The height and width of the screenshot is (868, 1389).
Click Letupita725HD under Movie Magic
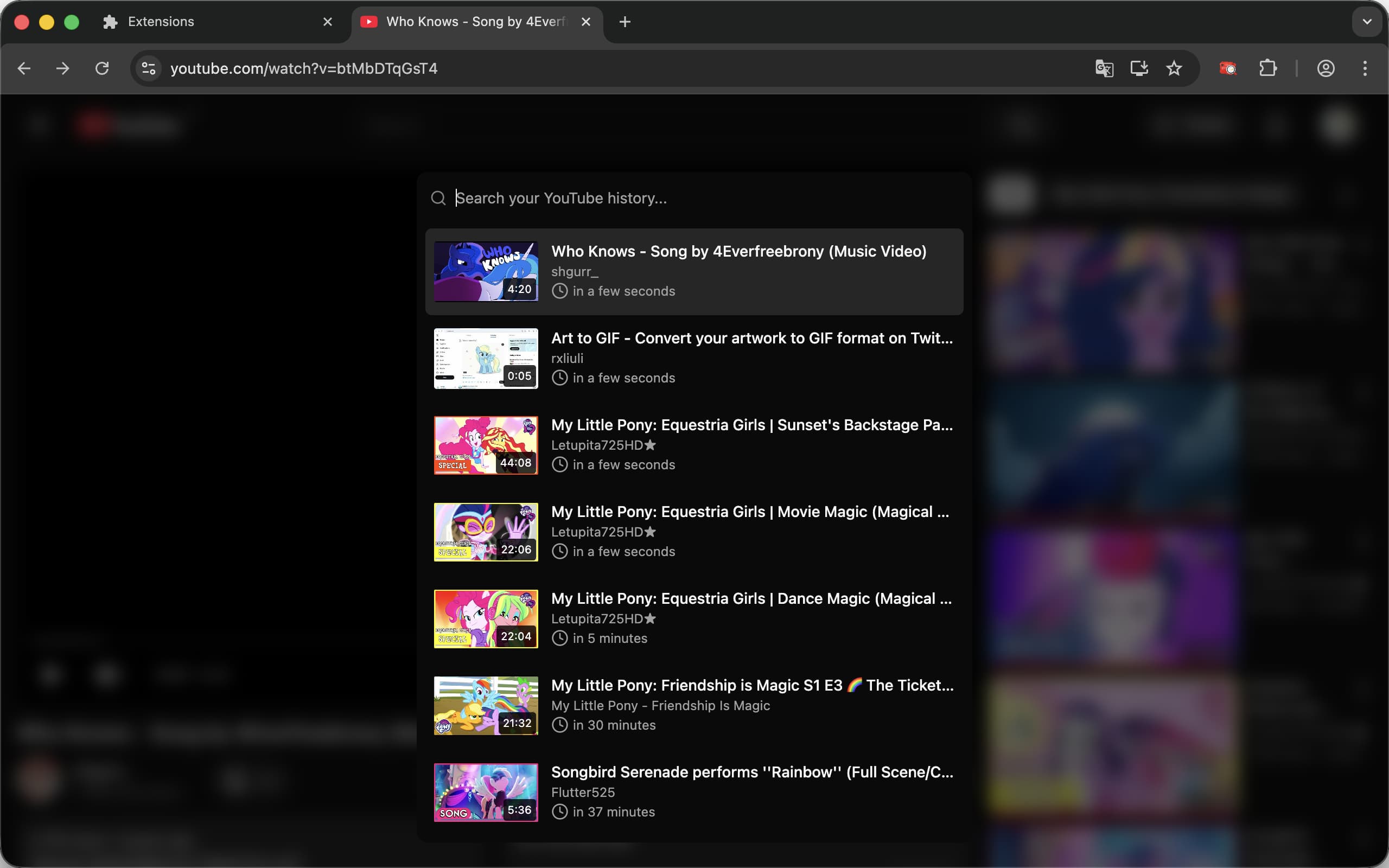point(603,532)
